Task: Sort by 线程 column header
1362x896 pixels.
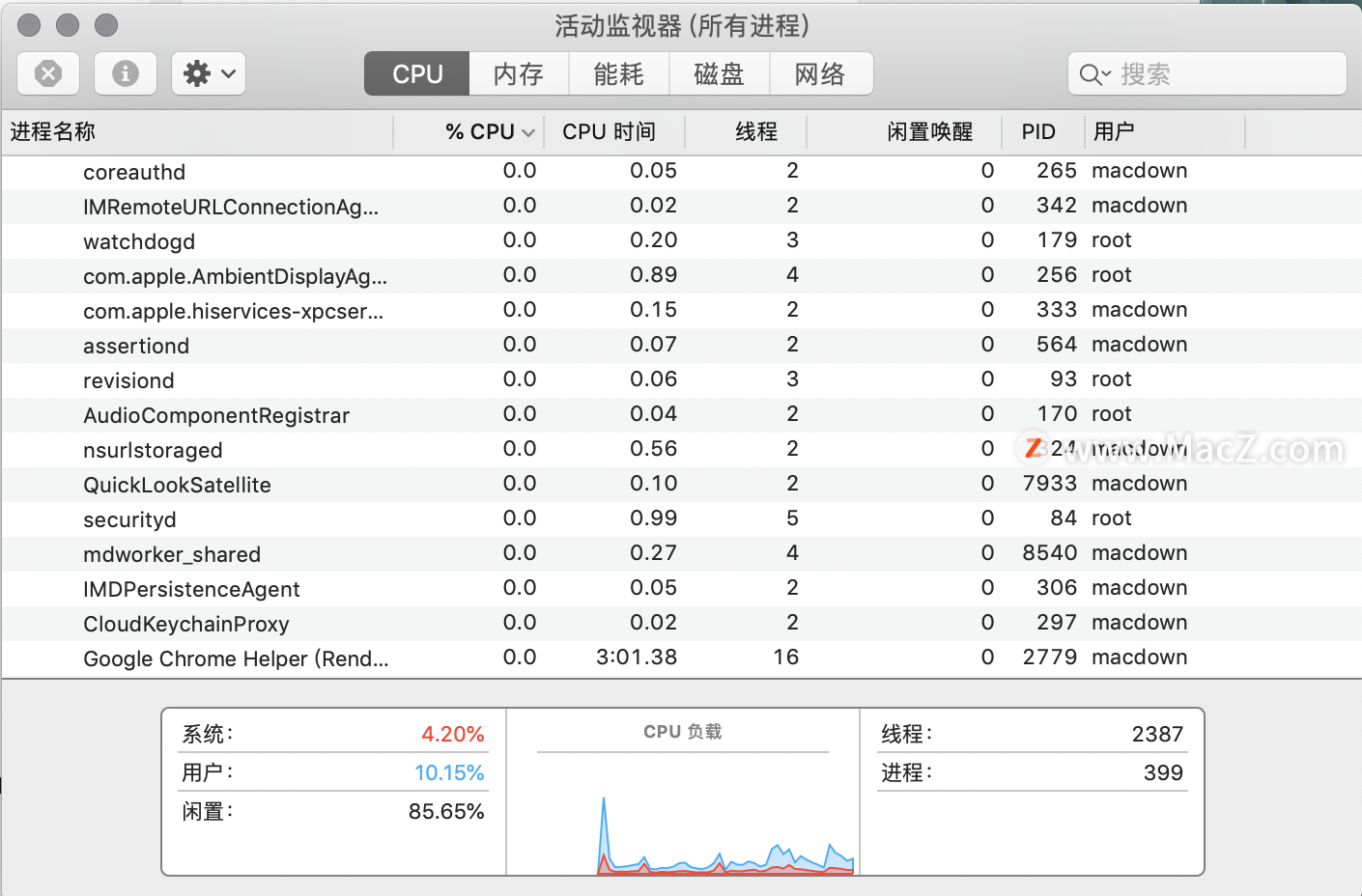Action: [x=747, y=132]
